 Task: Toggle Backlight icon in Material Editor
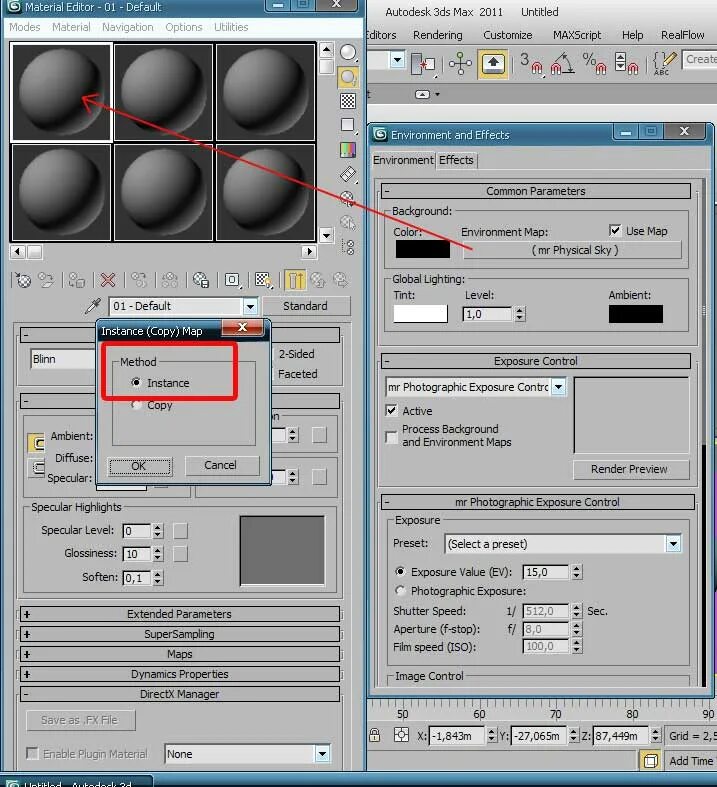[348, 77]
